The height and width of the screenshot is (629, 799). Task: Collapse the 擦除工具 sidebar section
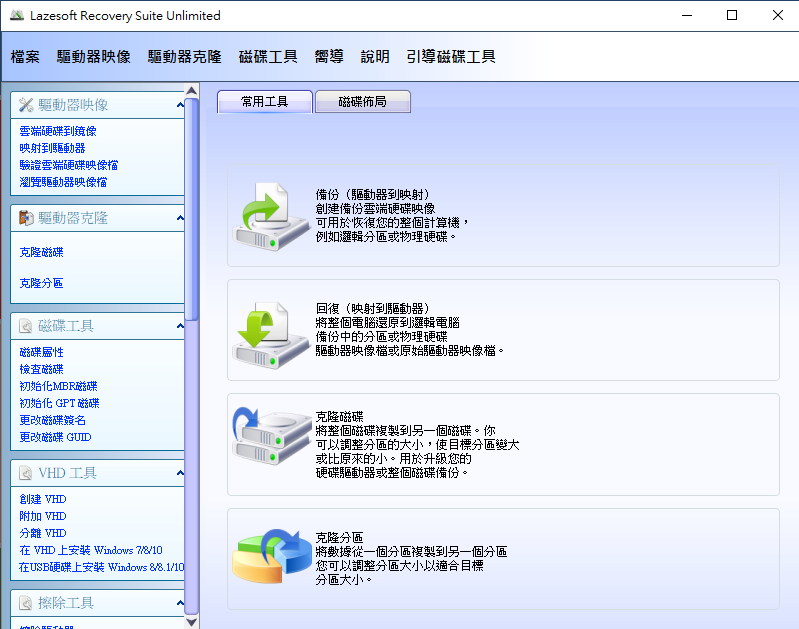[180, 604]
